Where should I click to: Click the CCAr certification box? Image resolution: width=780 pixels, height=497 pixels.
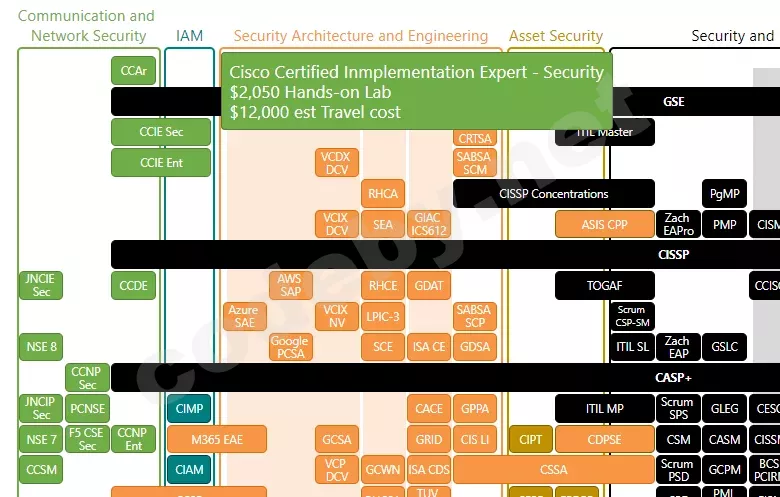pos(133,71)
